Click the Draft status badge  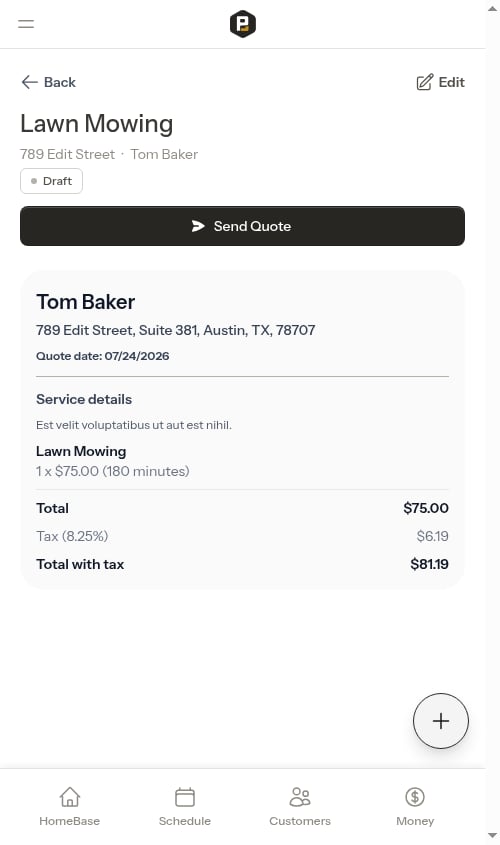point(51,181)
